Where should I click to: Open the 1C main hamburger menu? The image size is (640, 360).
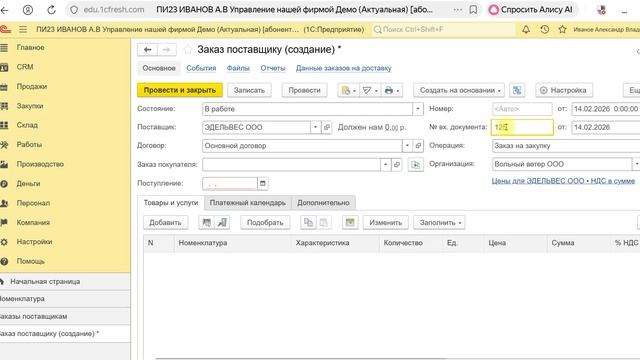pyautogui.click(x=23, y=29)
